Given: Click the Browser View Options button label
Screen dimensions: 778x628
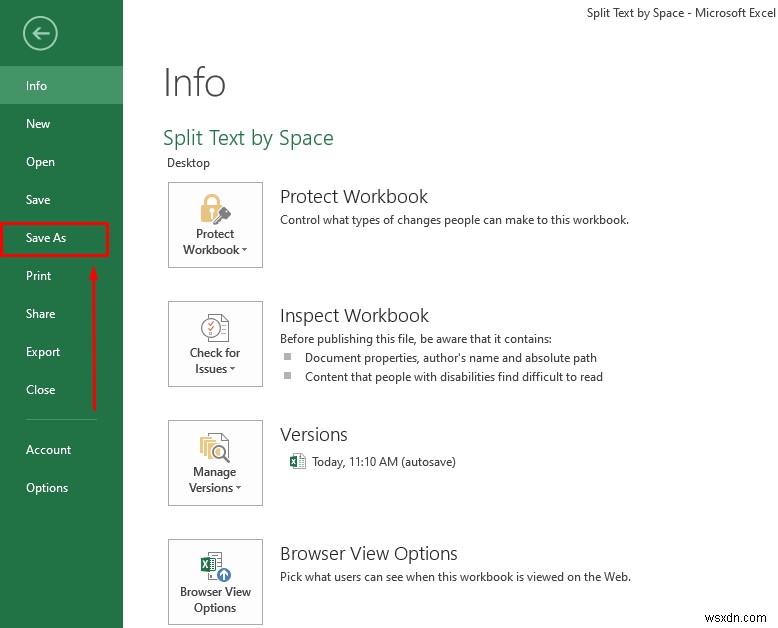Looking at the screenshot, I should pyautogui.click(x=215, y=599).
